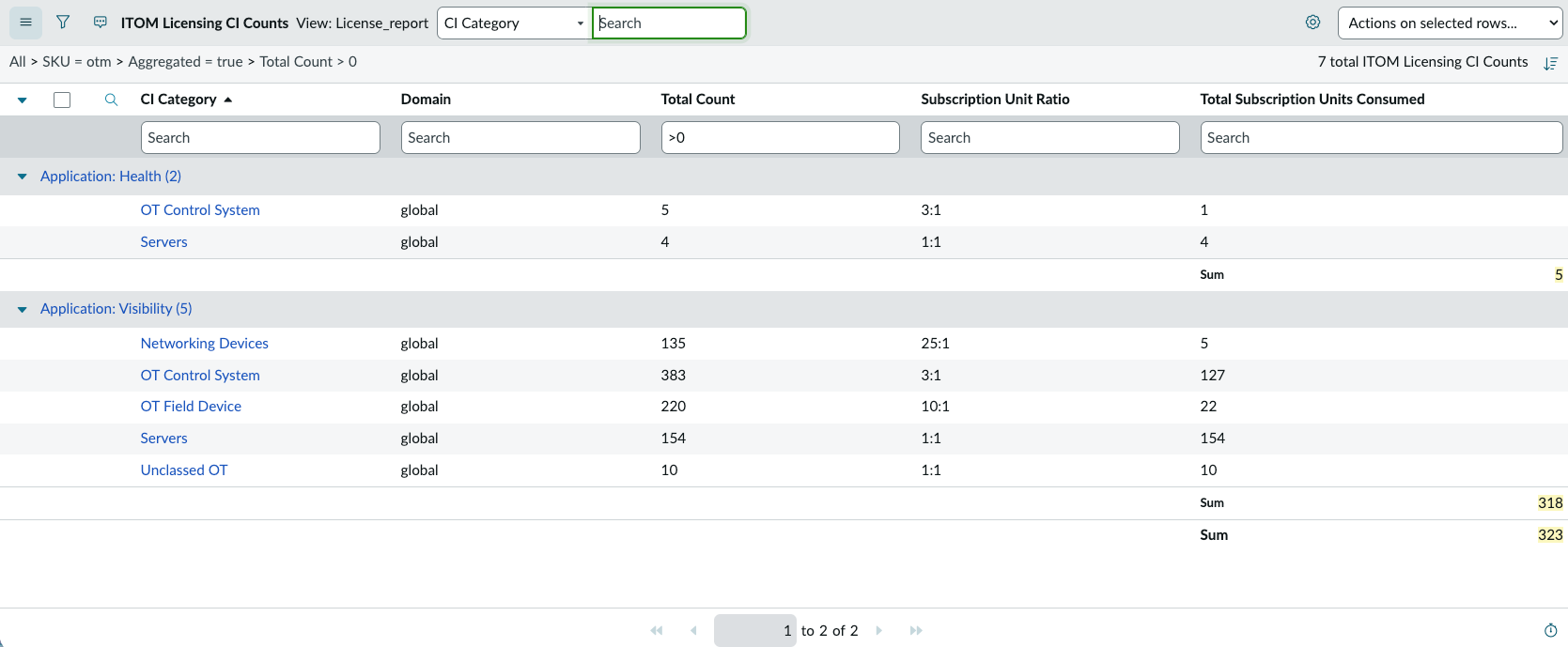Open OT Control System with count 383

(200, 376)
